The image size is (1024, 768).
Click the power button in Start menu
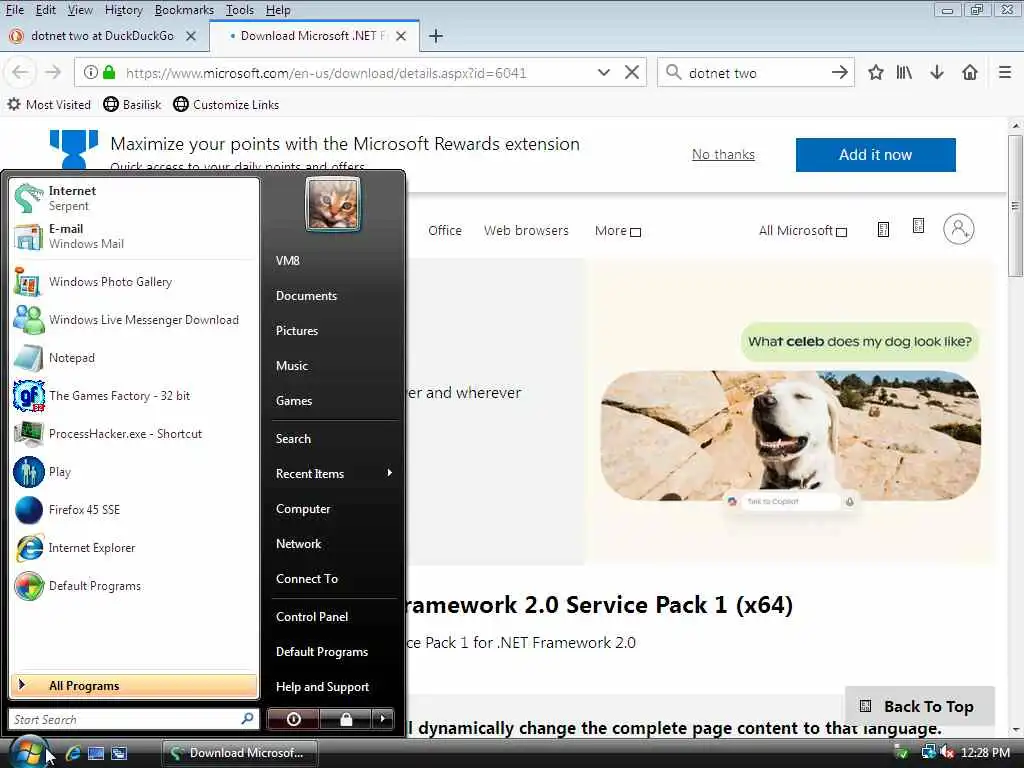293,719
